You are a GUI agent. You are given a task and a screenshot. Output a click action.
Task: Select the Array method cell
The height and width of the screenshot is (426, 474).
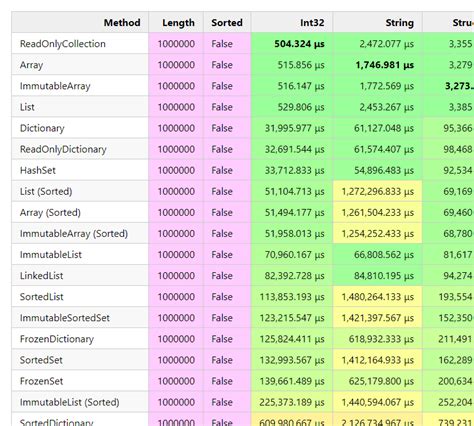pyautogui.click(x=80, y=65)
